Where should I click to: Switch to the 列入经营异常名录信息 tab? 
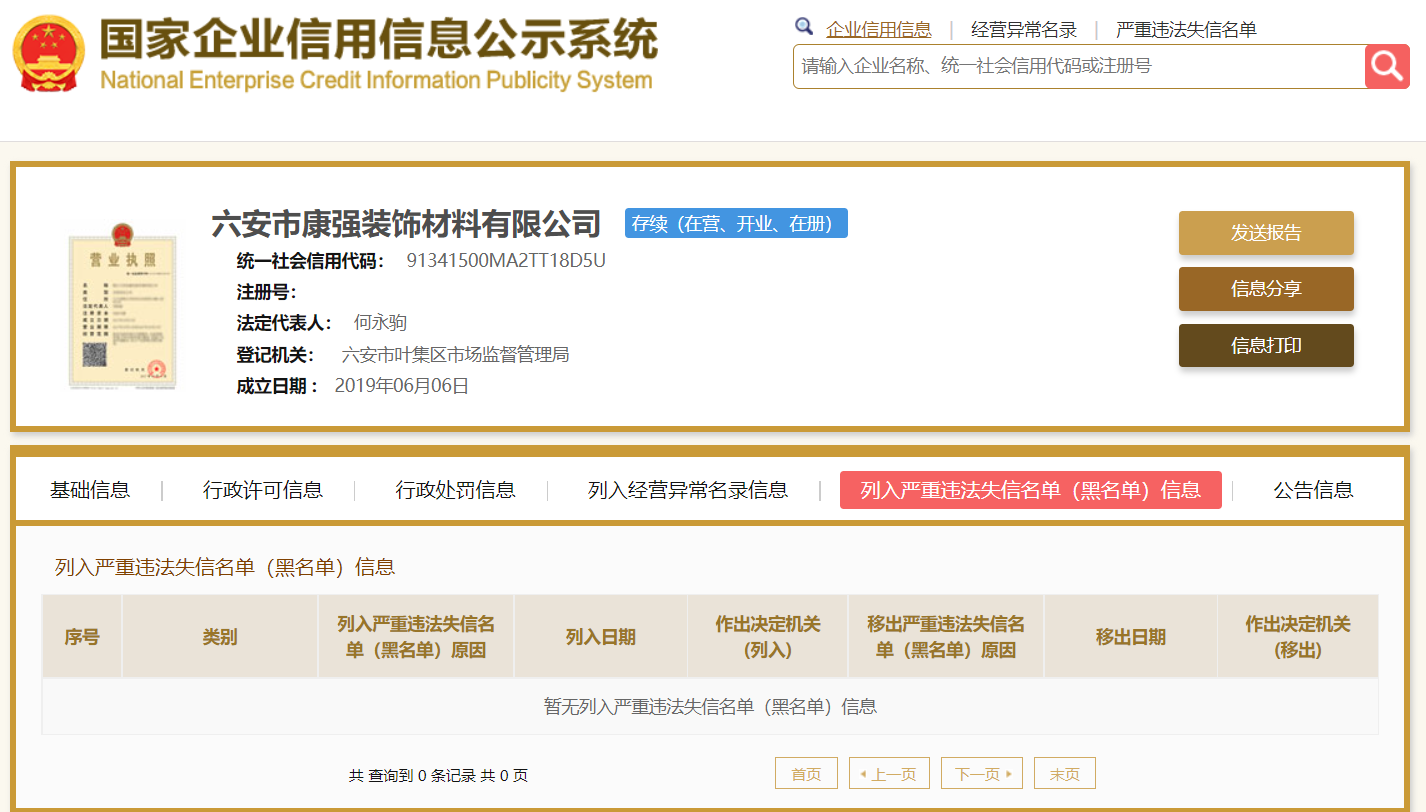688,490
